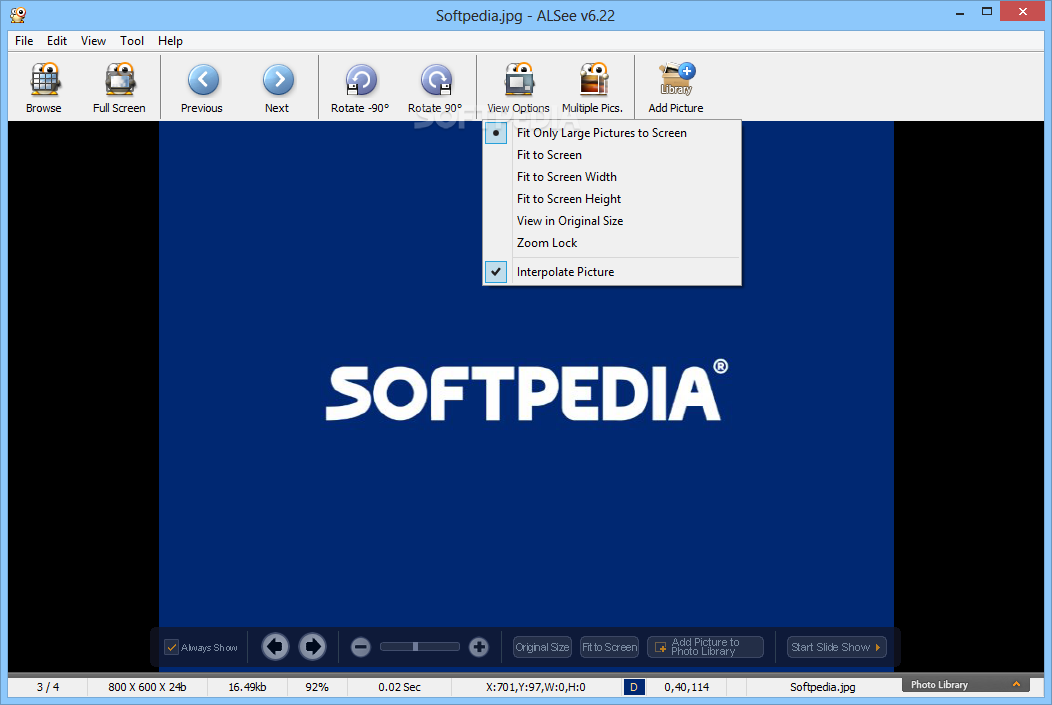Adjust the zoom slider handle
This screenshot has height=705, width=1052.
click(415, 647)
